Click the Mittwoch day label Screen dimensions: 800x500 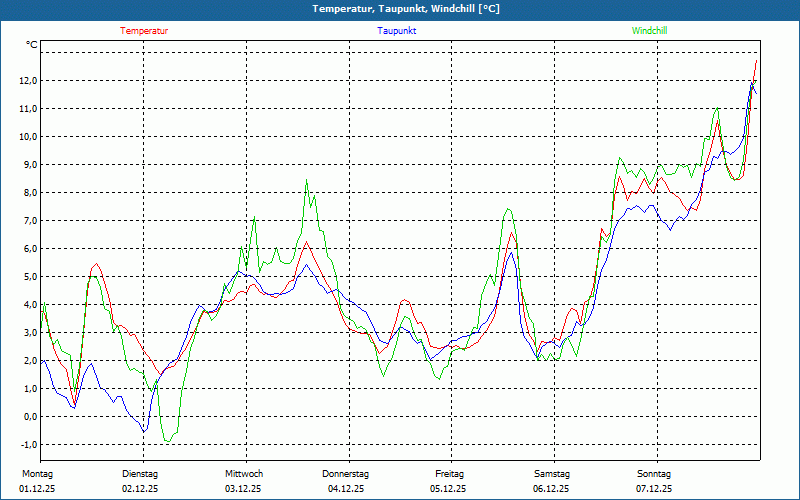click(x=243, y=474)
